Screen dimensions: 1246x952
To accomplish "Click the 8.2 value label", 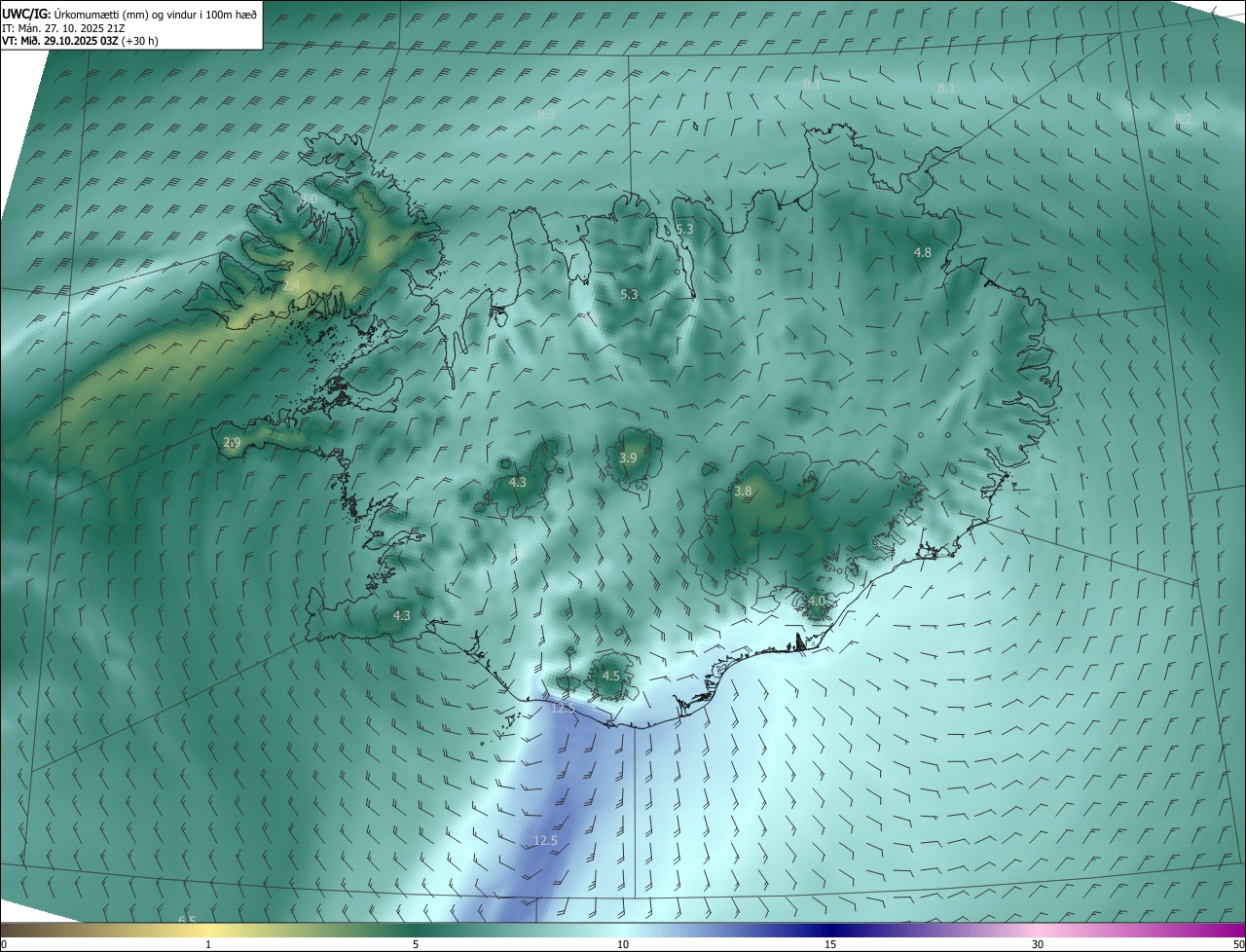I will 1183,119.
